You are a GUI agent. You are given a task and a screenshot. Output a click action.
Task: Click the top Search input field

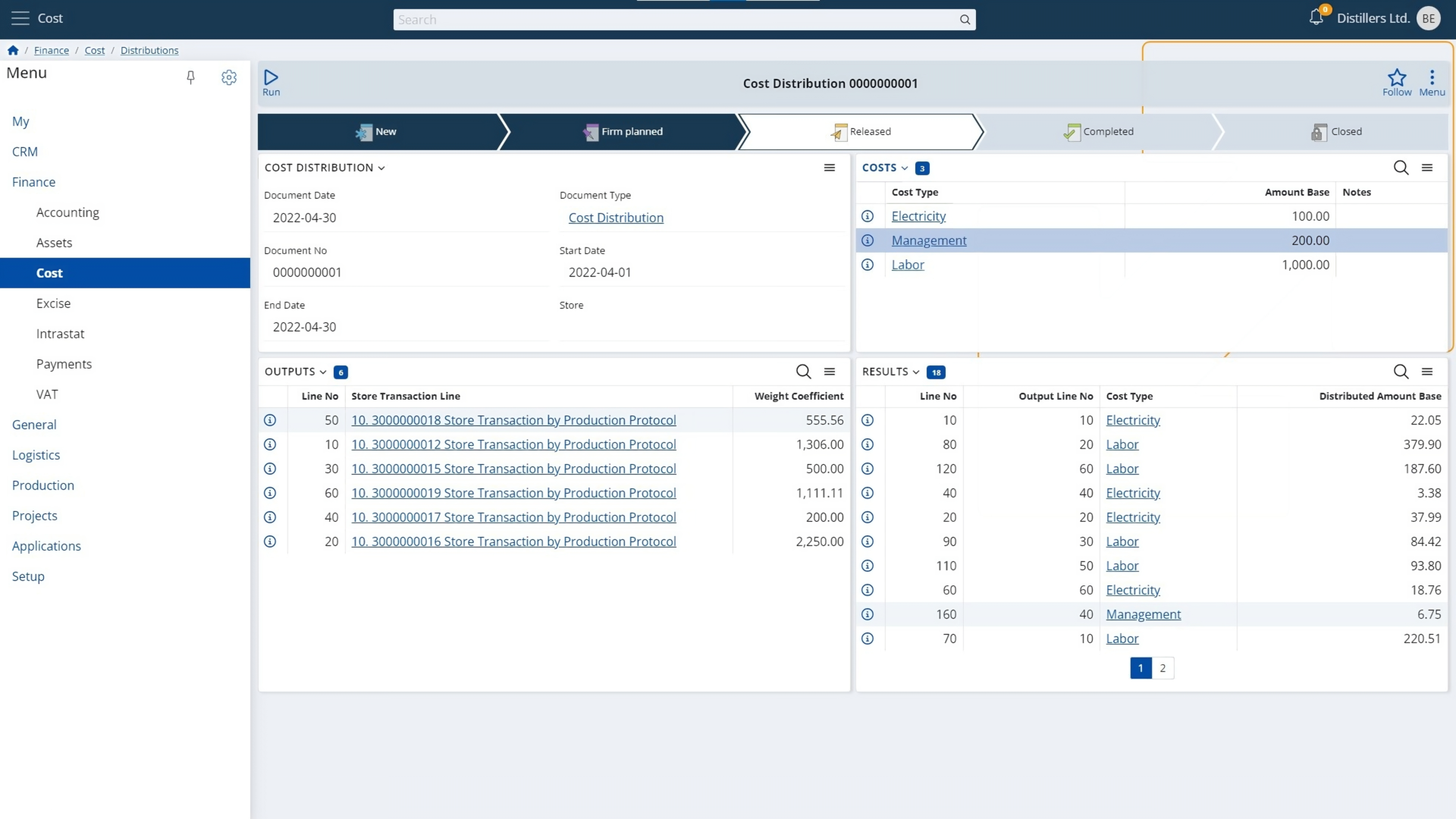(x=675, y=20)
